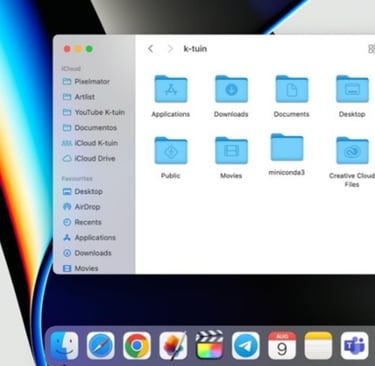The width and height of the screenshot is (375, 366).
Task: Switch to icon grid view button
Action: (371, 49)
